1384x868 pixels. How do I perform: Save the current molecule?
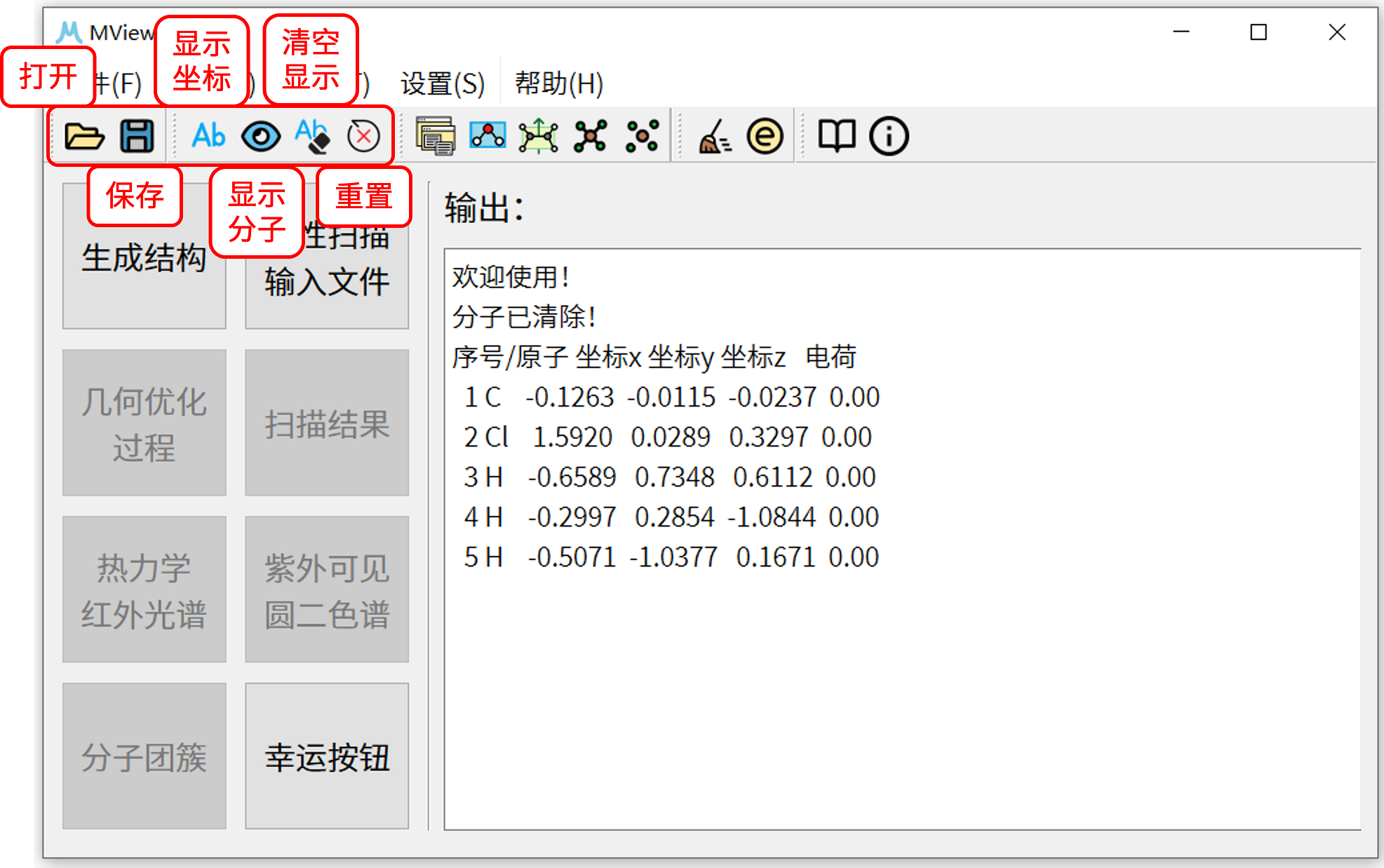click(x=137, y=135)
